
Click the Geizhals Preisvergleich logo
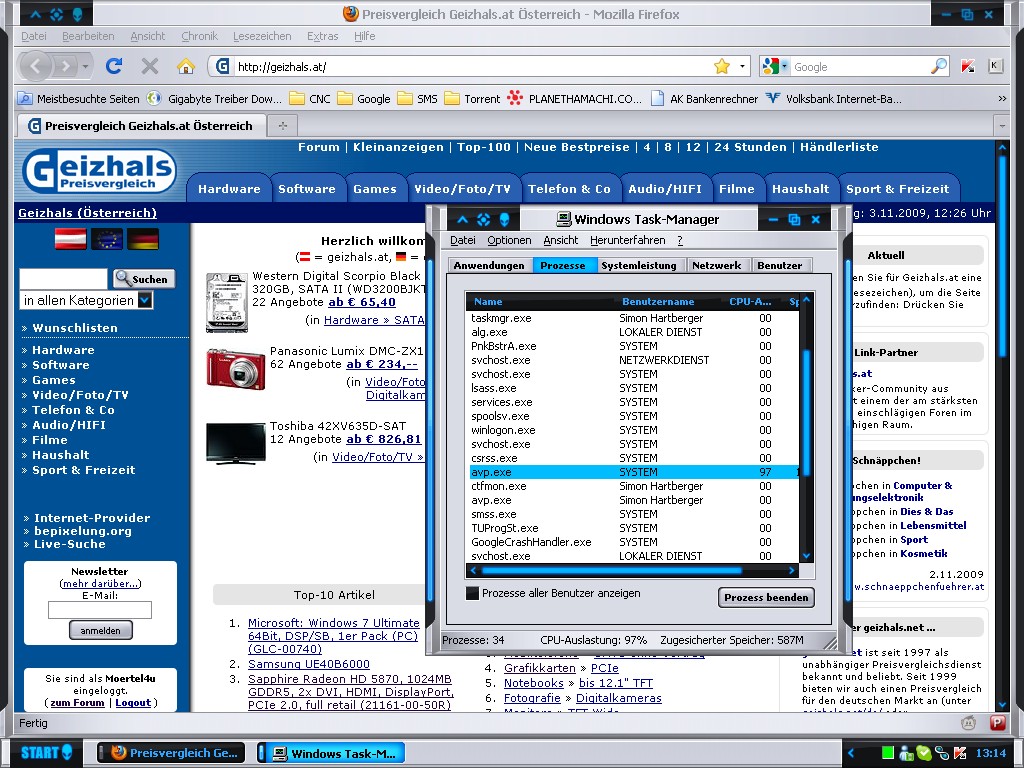point(99,171)
